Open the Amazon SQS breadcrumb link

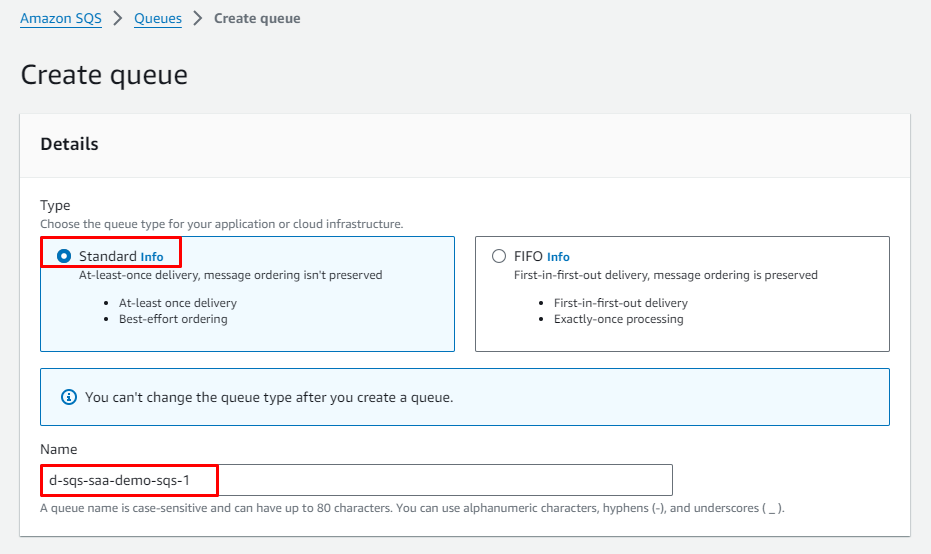61,18
